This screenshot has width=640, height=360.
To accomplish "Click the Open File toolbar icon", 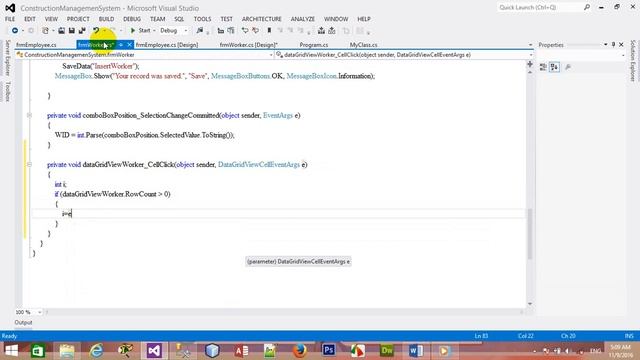I will [61, 31].
